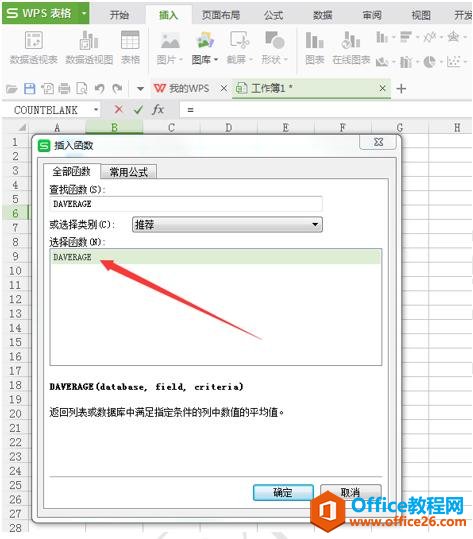Expand quick access toolbar options

[140, 89]
